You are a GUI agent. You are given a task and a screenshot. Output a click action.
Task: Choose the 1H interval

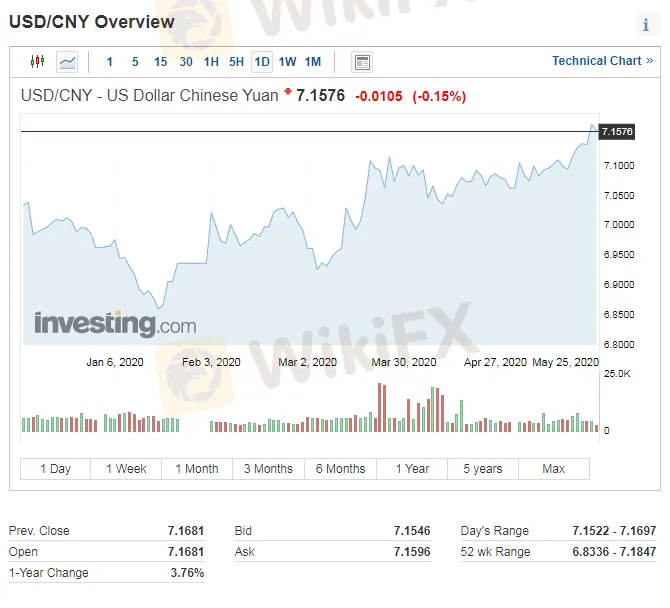point(211,62)
